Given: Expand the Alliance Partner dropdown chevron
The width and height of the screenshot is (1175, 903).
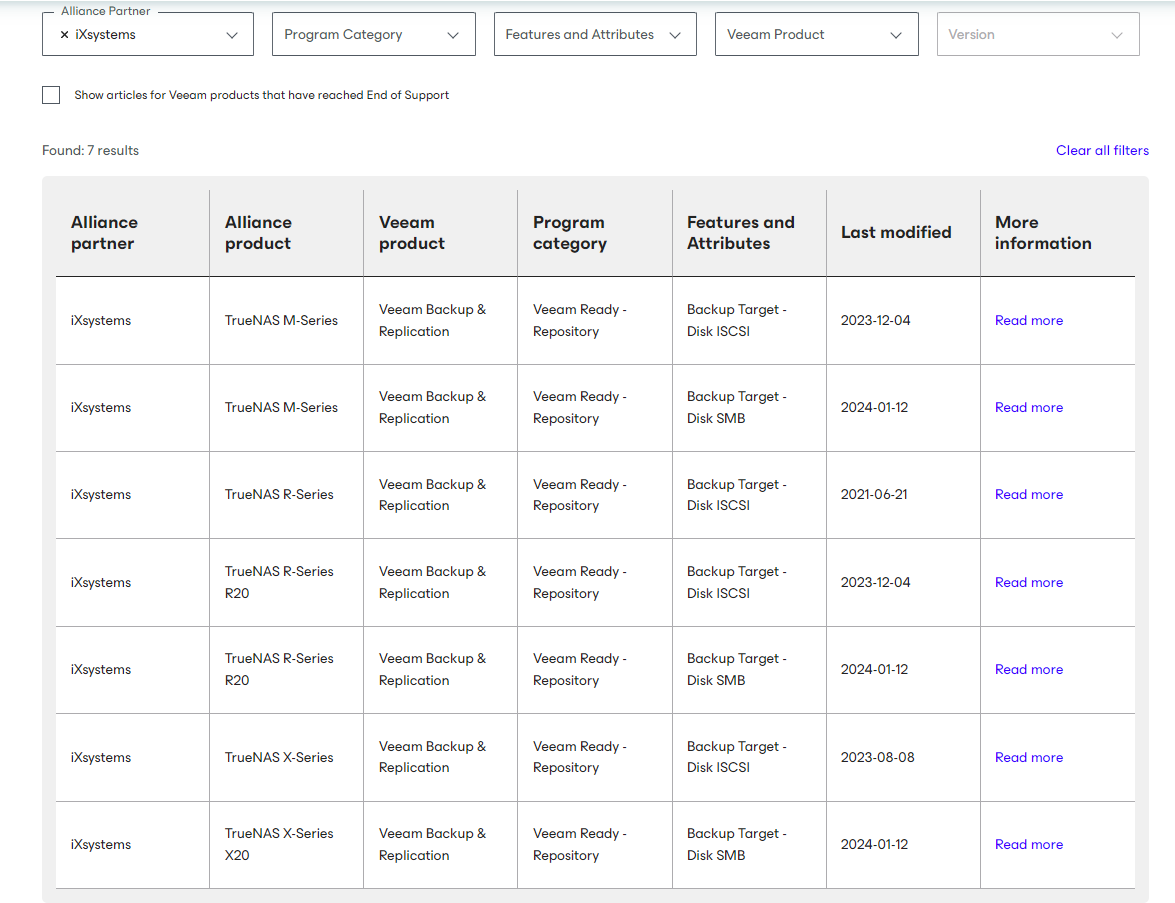Looking at the screenshot, I should click(x=232, y=35).
